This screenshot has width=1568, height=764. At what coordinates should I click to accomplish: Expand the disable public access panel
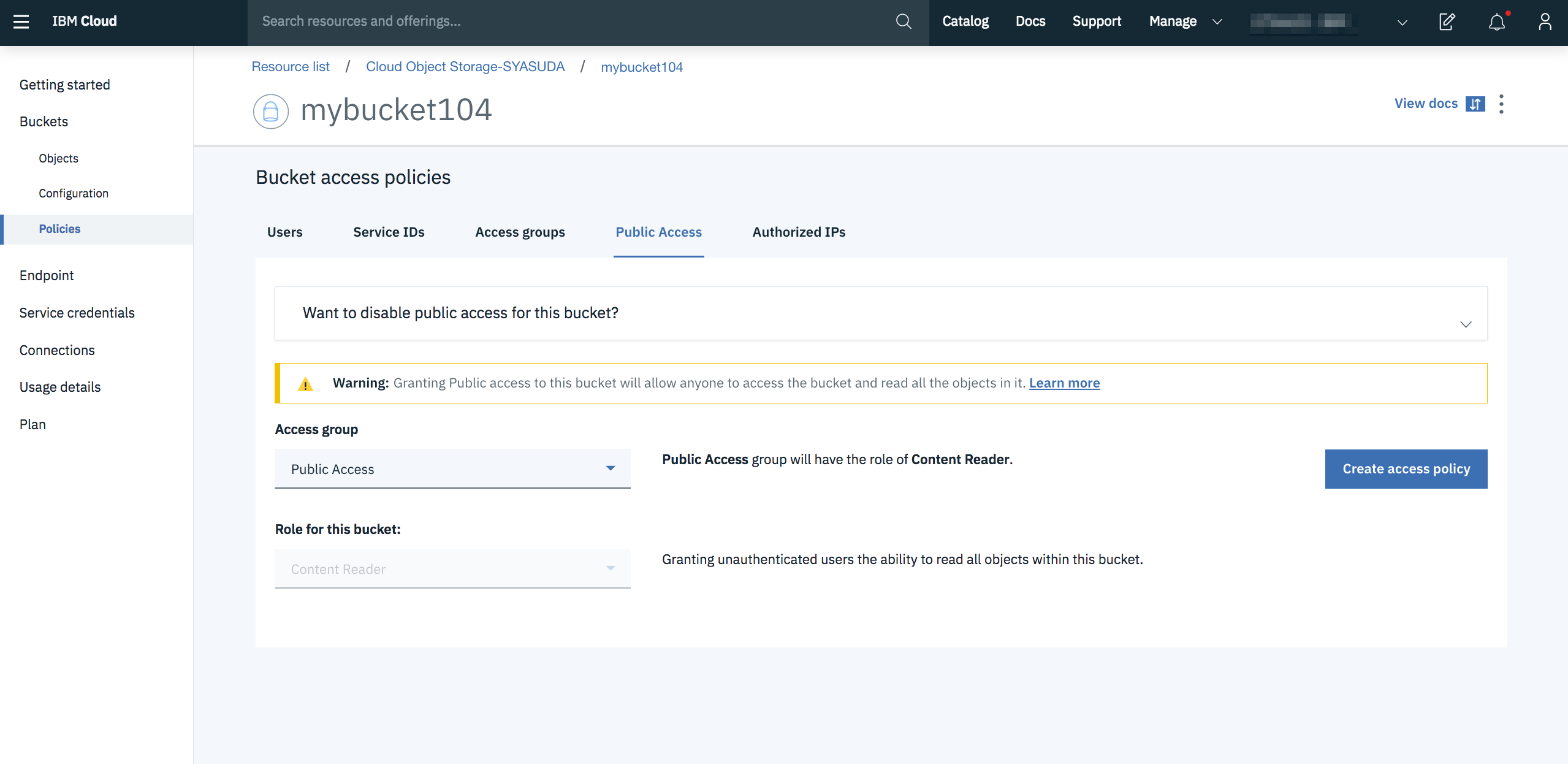[x=881, y=313]
